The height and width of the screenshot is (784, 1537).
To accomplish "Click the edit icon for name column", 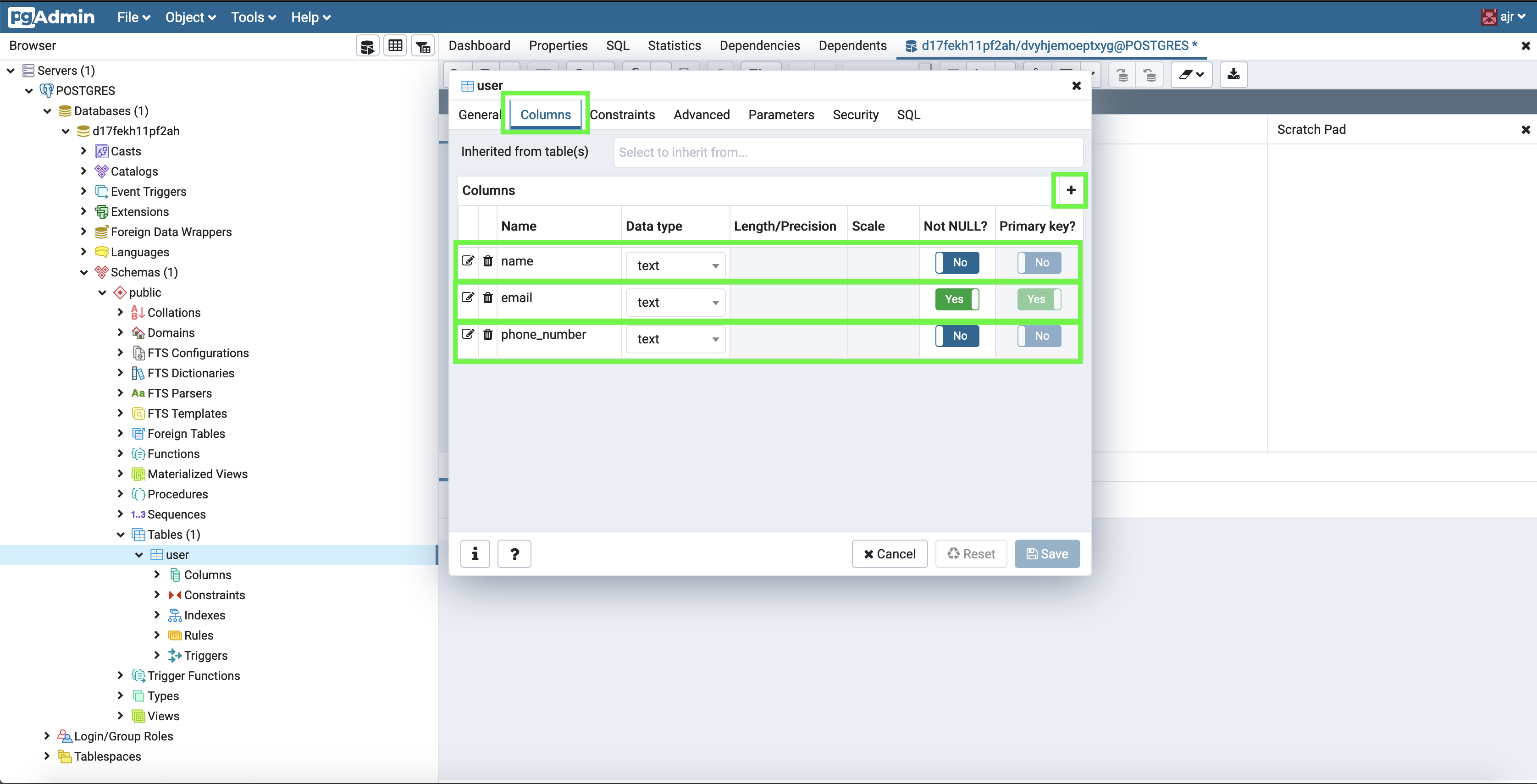I will click(468, 261).
